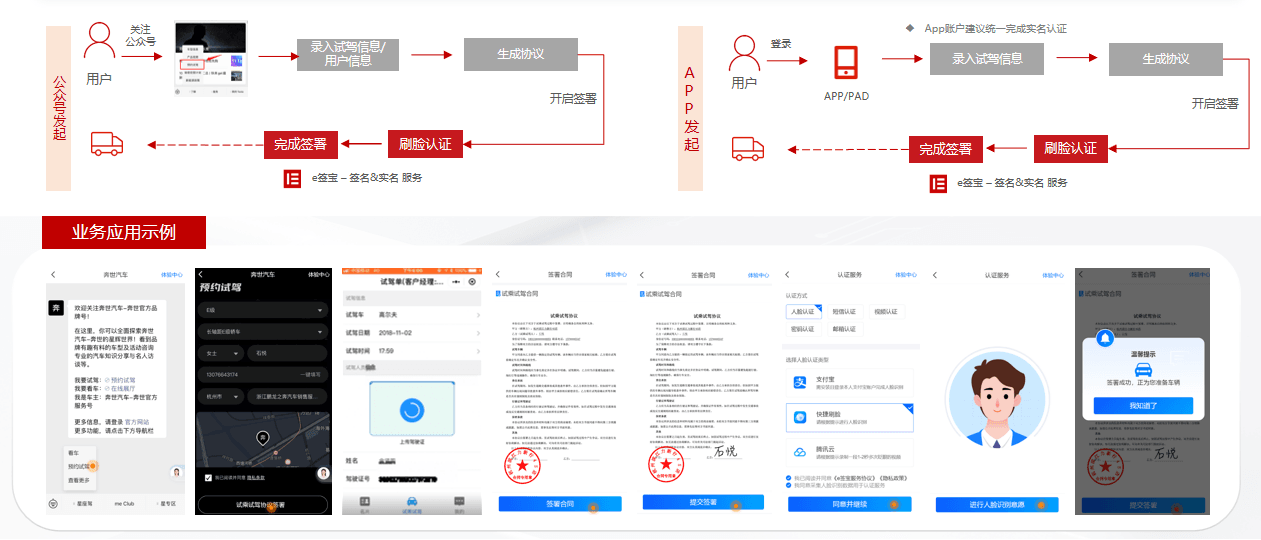Screen dimensions: 1261x540
Task: Tap the bell icon on 温馨提示 popup
Action: point(1104,339)
